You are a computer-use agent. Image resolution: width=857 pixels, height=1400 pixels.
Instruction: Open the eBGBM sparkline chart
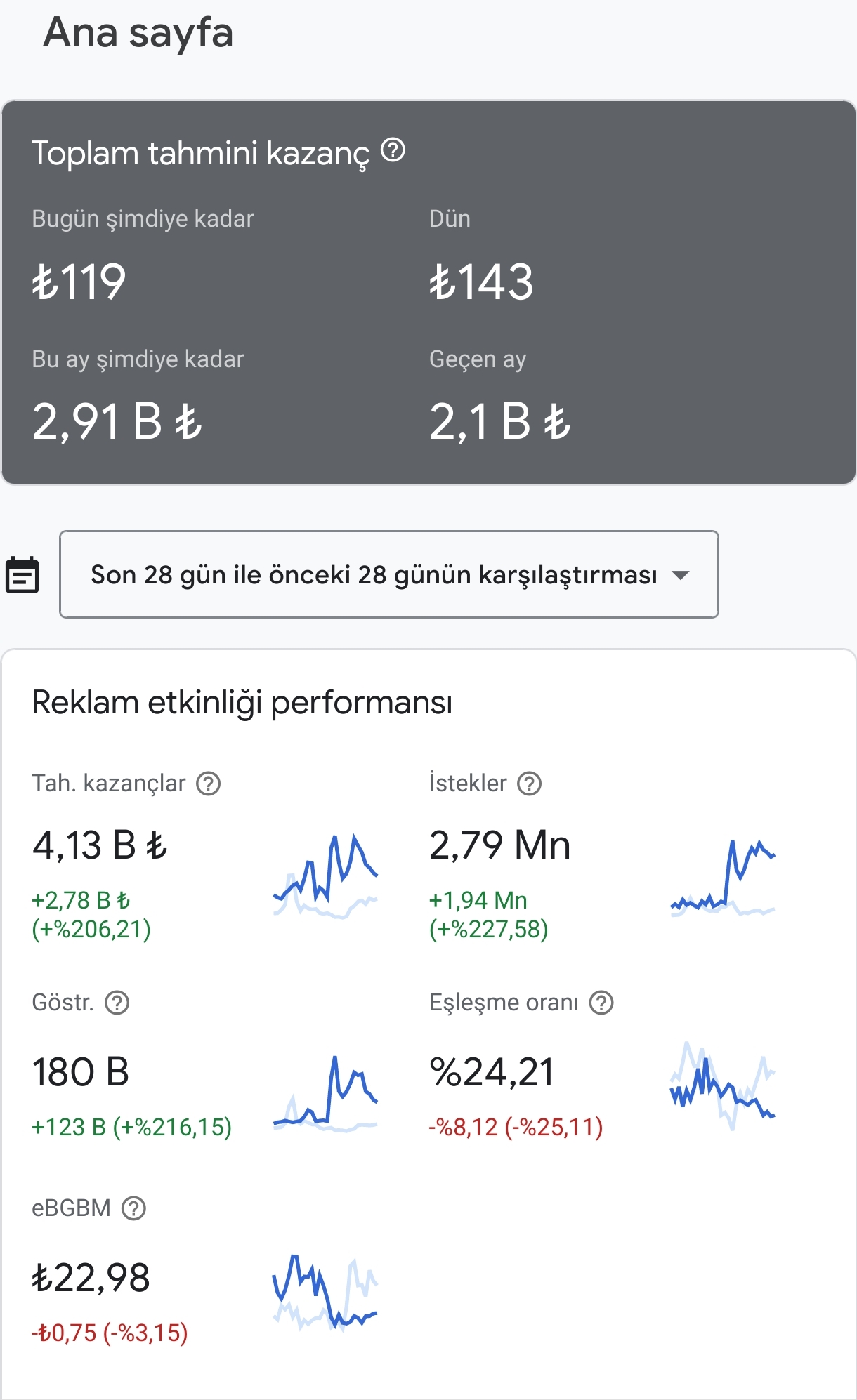(x=325, y=1293)
